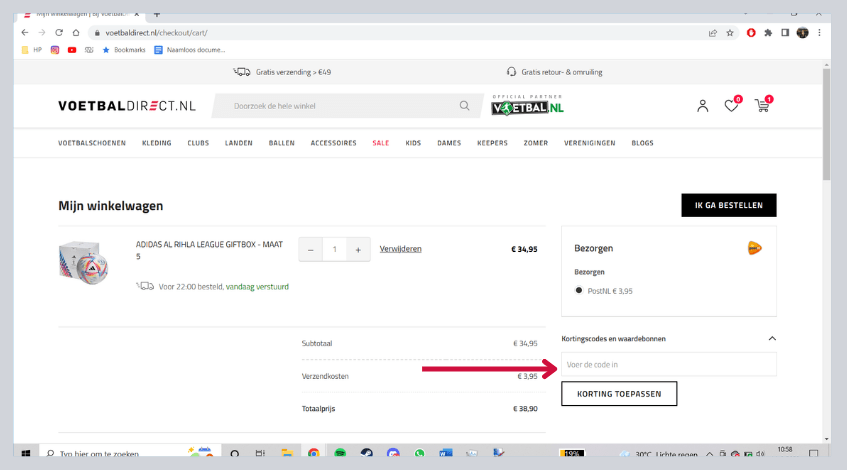
Task: Click Verwijderen link to remove item
Action: [x=400, y=249]
